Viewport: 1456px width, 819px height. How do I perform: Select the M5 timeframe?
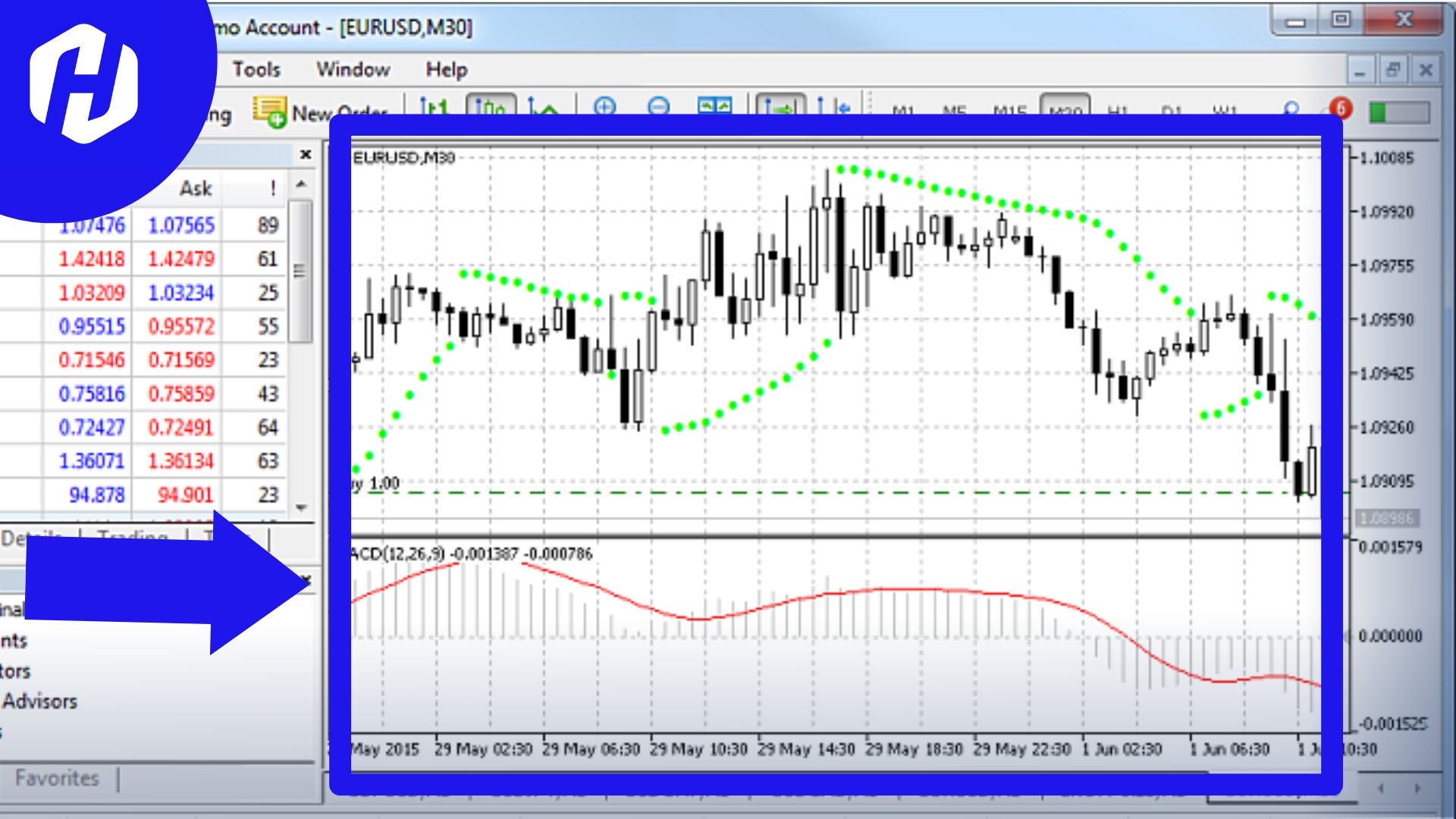pos(954,111)
